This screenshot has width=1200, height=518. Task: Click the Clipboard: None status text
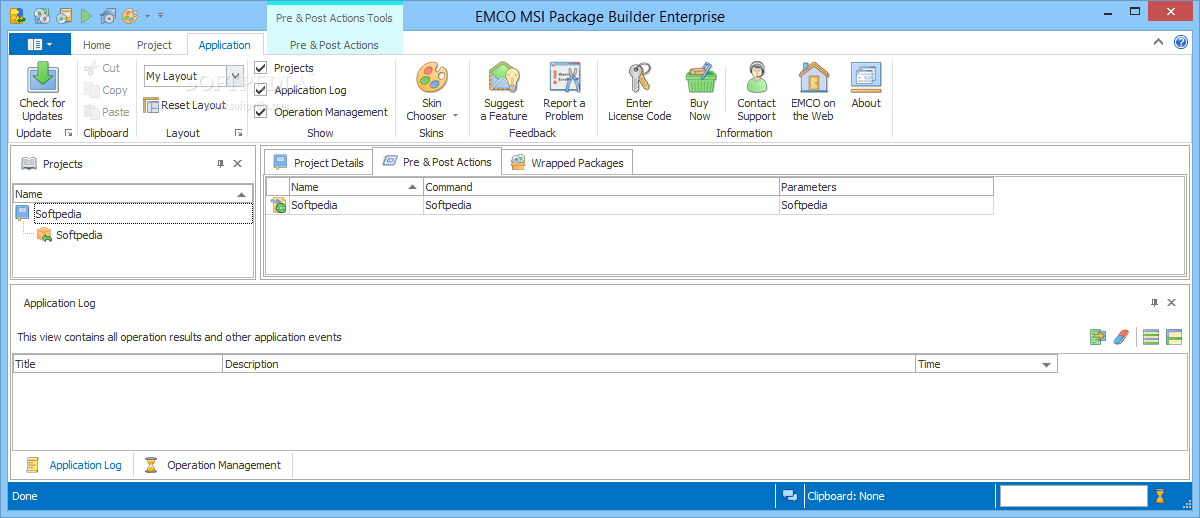click(845, 496)
